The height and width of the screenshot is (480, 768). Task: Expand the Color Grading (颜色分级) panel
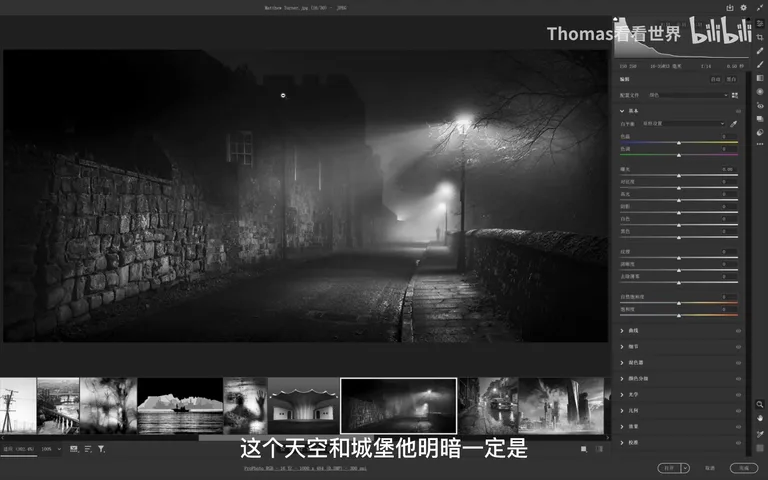click(x=622, y=379)
